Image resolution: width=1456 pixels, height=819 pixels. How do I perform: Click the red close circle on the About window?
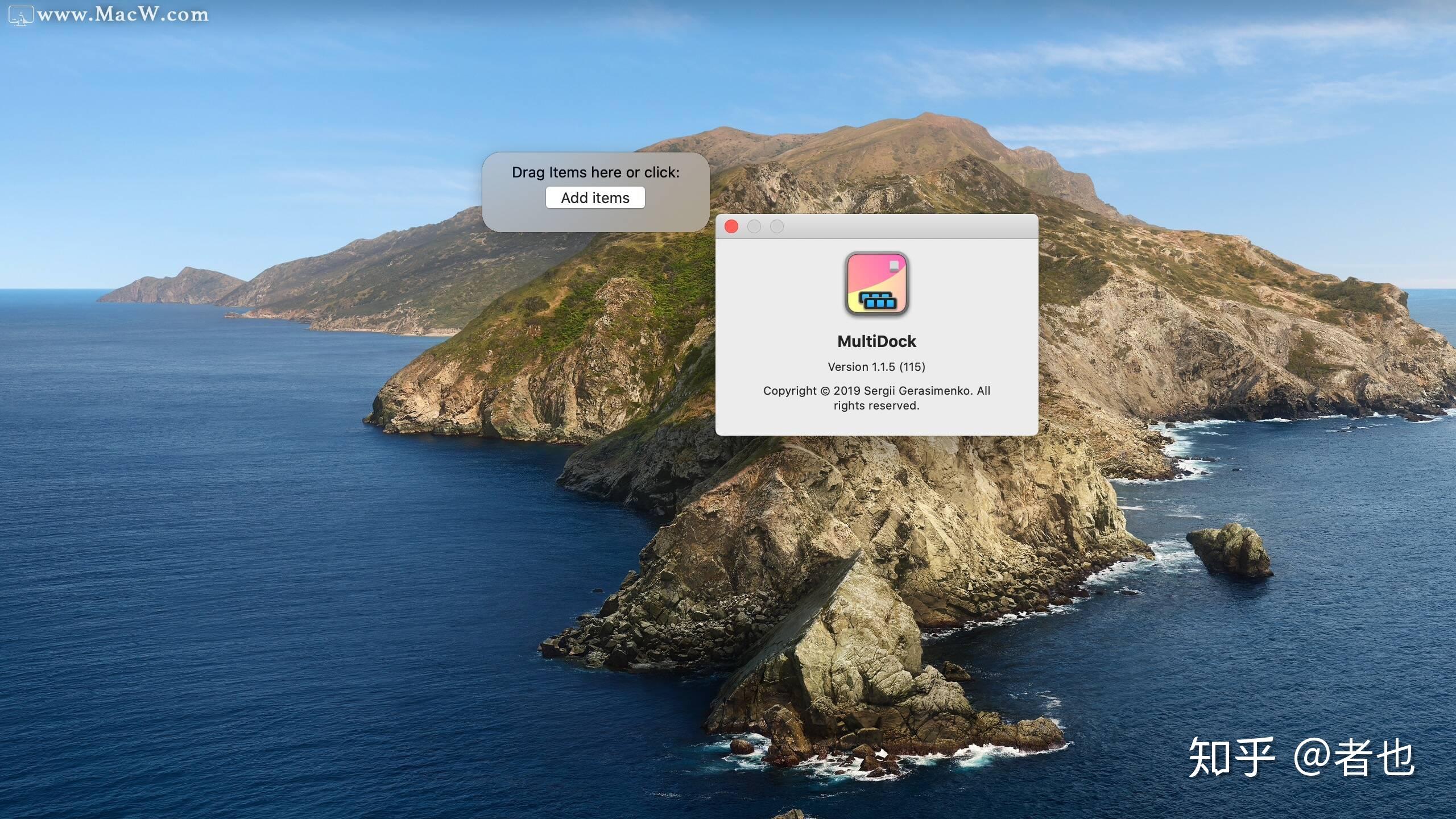733,226
